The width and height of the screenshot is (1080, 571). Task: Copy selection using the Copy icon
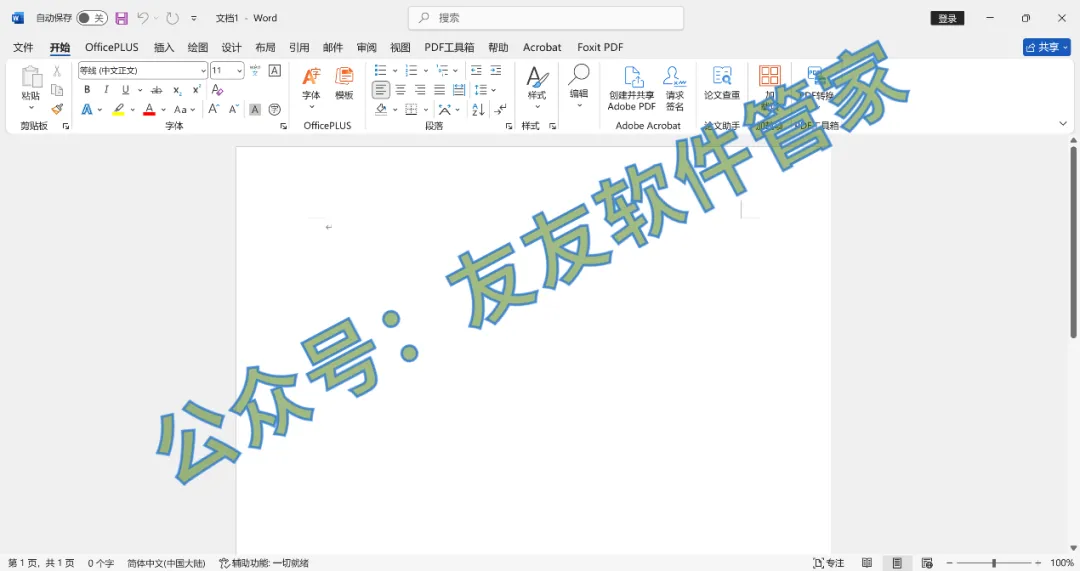pos(57,90)
